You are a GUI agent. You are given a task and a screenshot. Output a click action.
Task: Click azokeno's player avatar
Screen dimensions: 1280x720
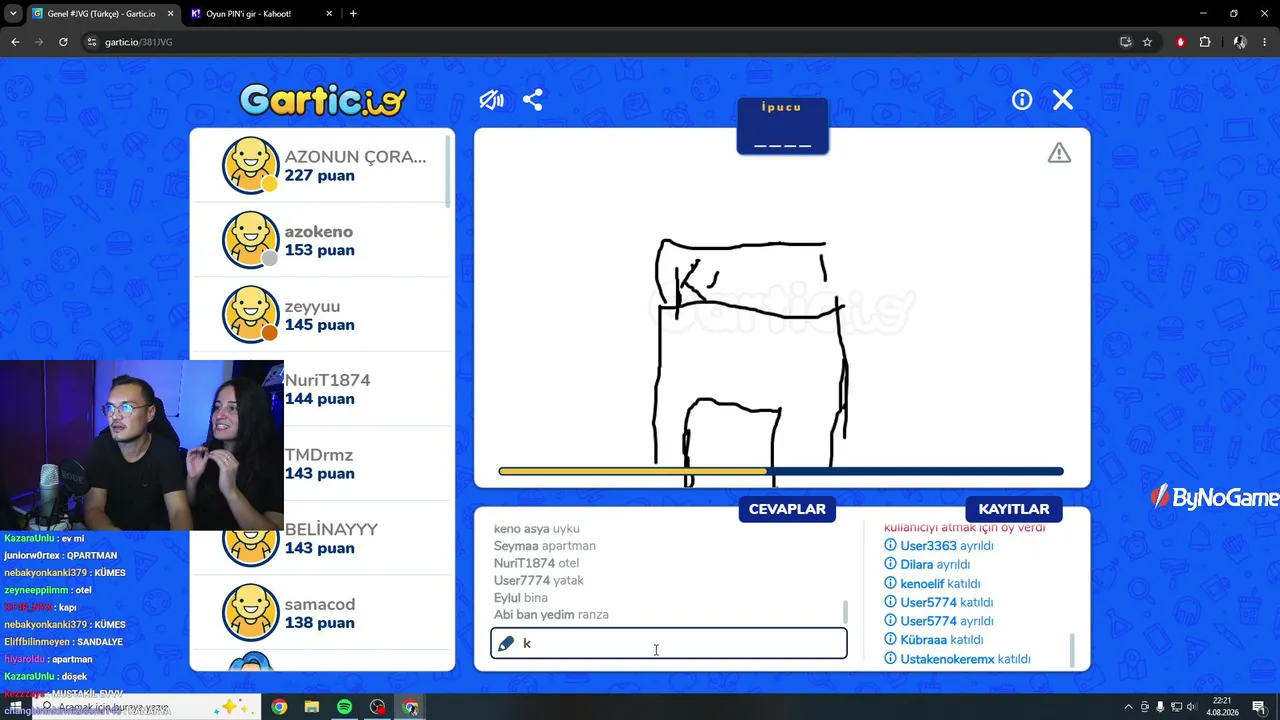coord(250,240)
